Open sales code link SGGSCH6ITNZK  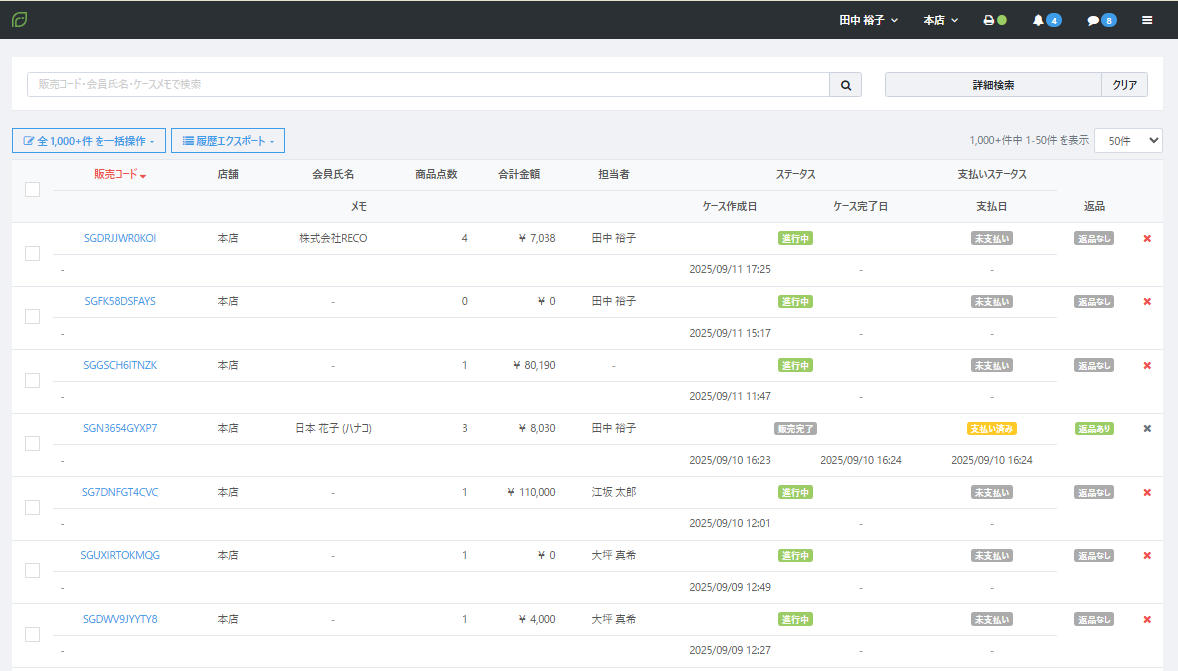[120, 365]
